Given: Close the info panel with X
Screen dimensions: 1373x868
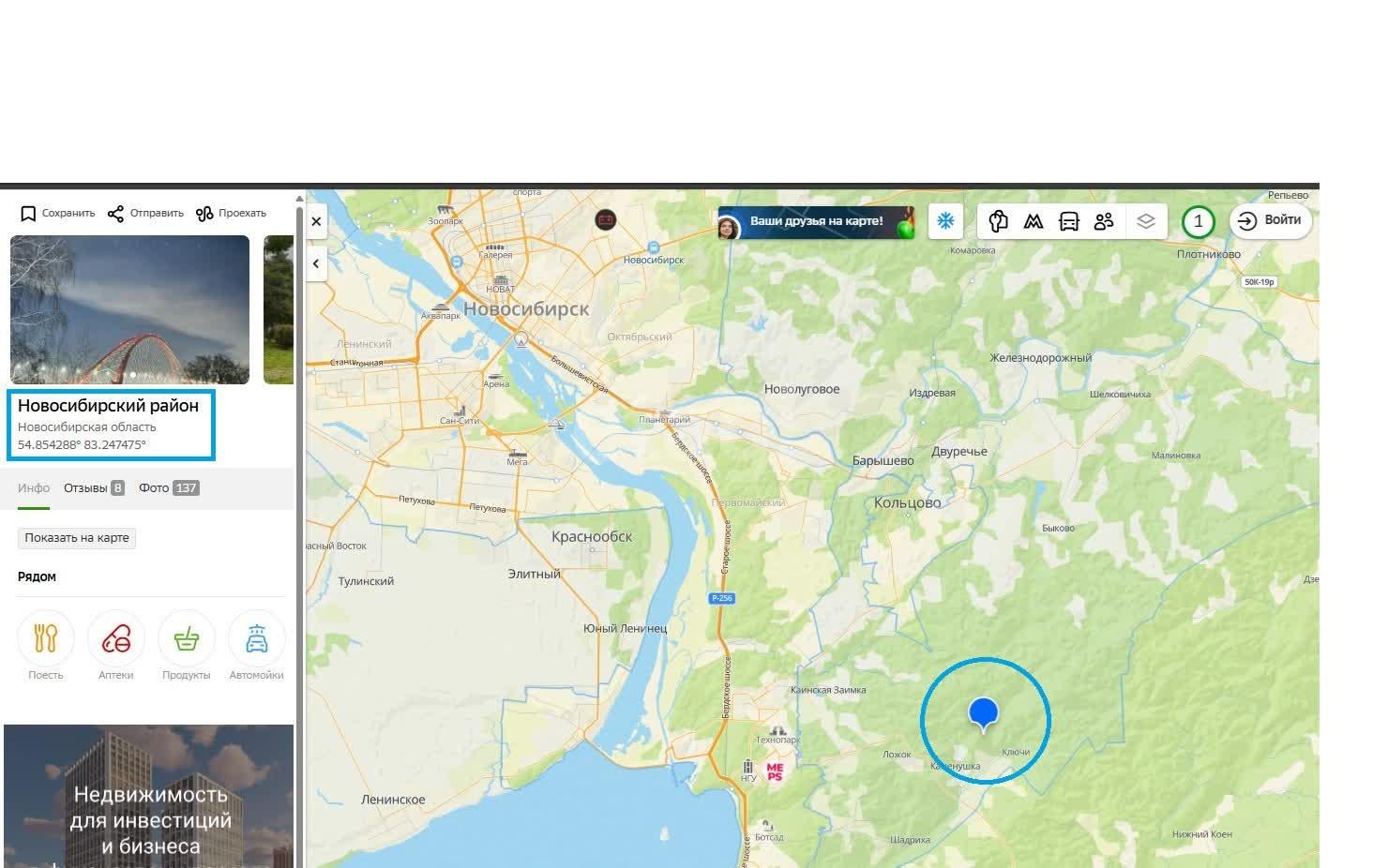Looking at the screenshot, I should [x=316, y=222].
